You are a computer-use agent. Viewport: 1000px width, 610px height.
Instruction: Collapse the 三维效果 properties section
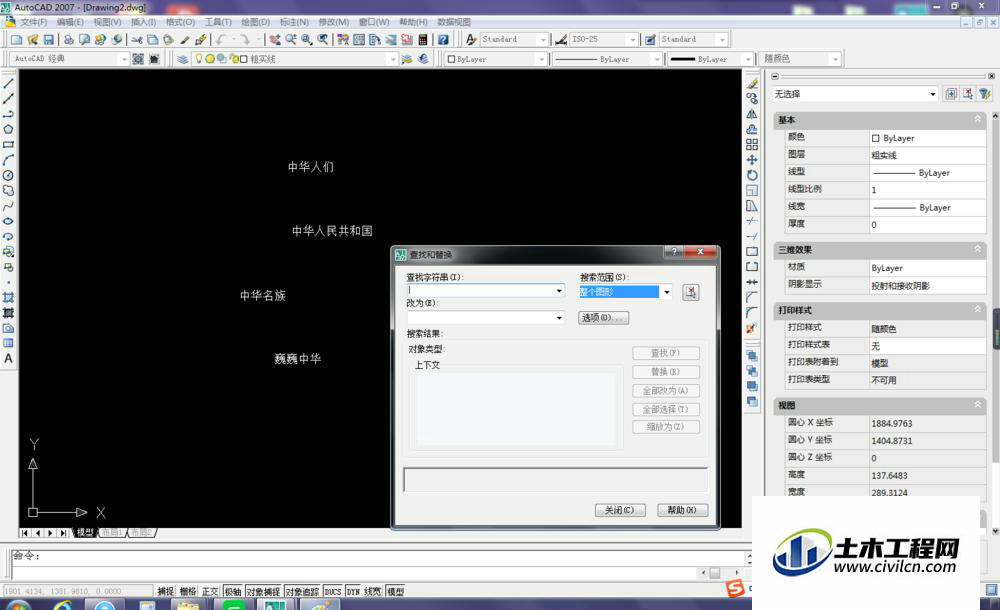tap(978, 249)
